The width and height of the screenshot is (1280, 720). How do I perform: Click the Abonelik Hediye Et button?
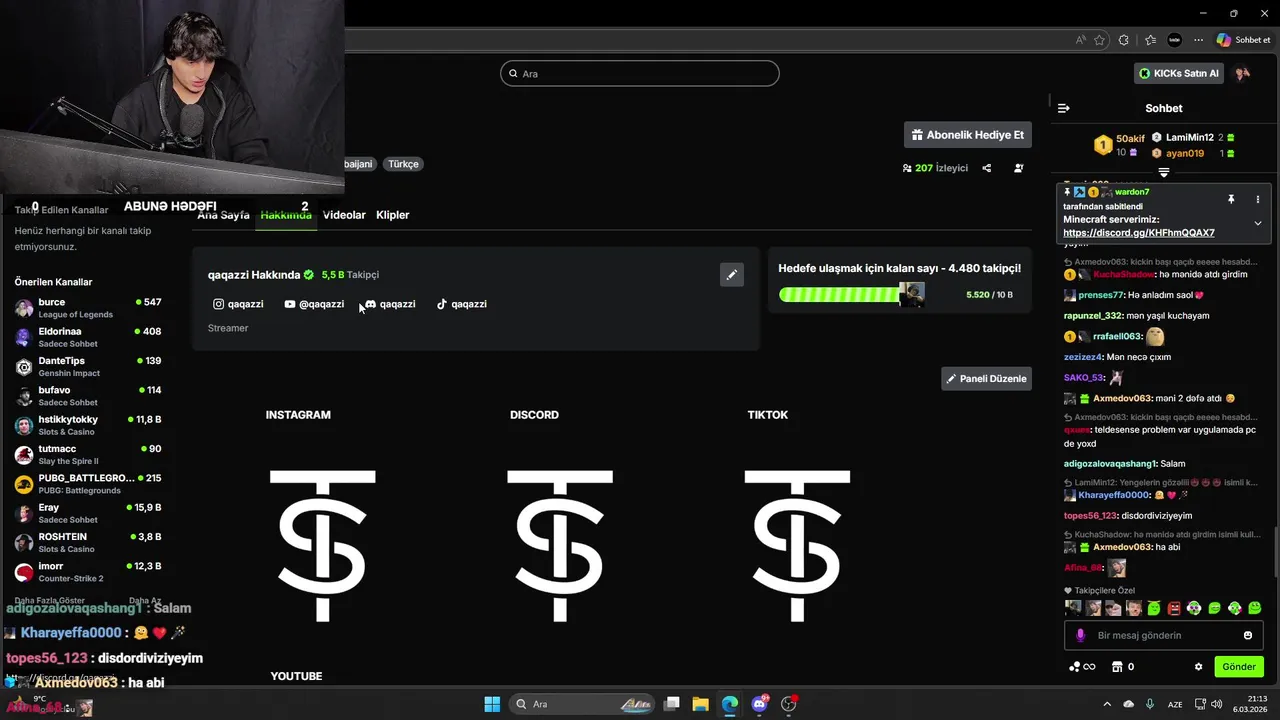(968, 135)
